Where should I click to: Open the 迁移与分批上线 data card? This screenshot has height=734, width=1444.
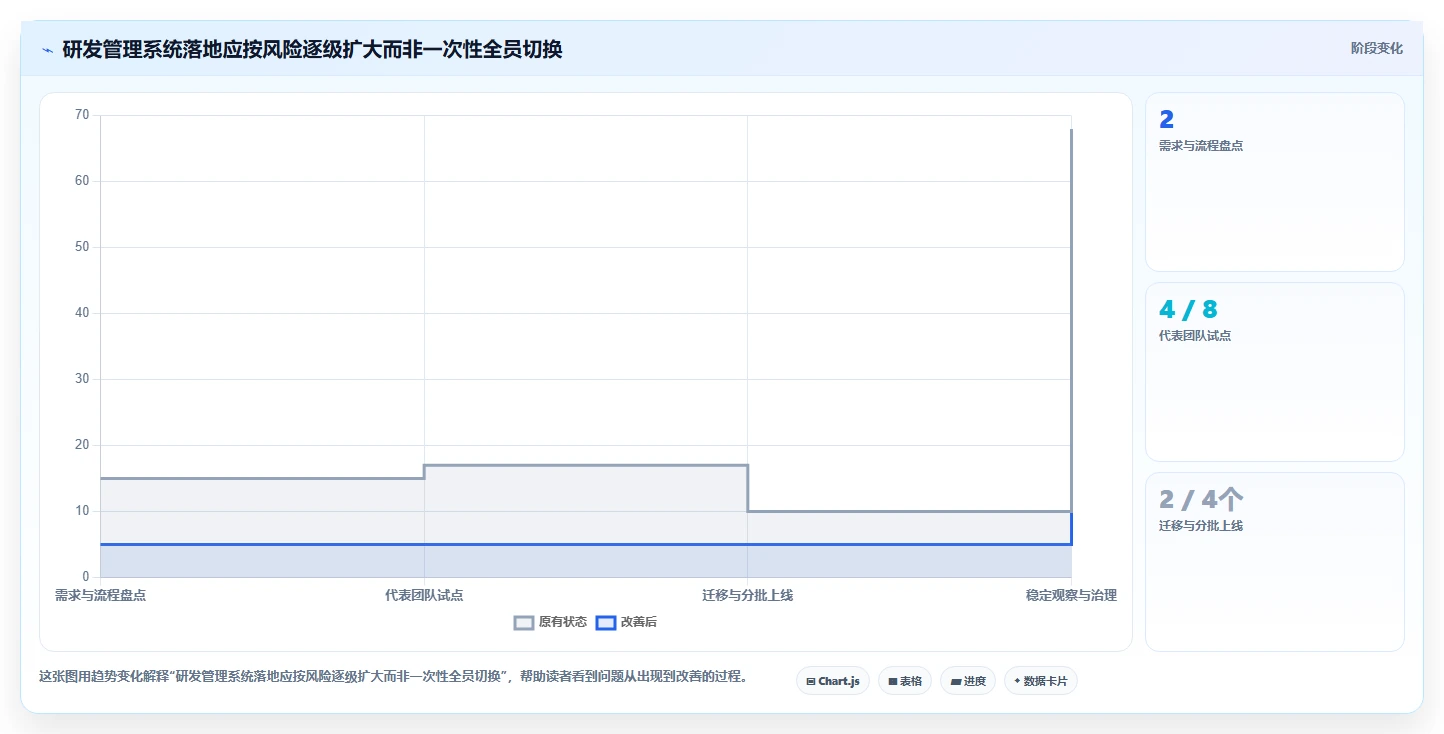coord(1274,562)
